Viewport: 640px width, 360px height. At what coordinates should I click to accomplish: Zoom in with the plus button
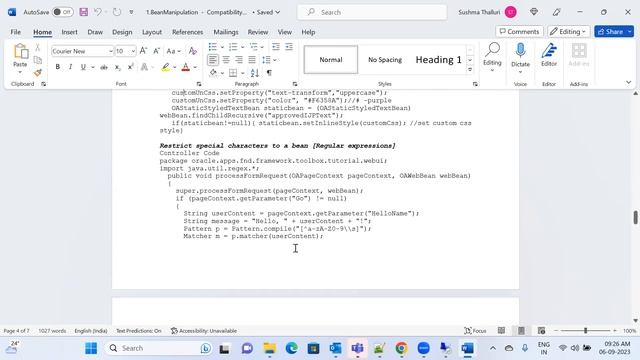click(615, 331)
